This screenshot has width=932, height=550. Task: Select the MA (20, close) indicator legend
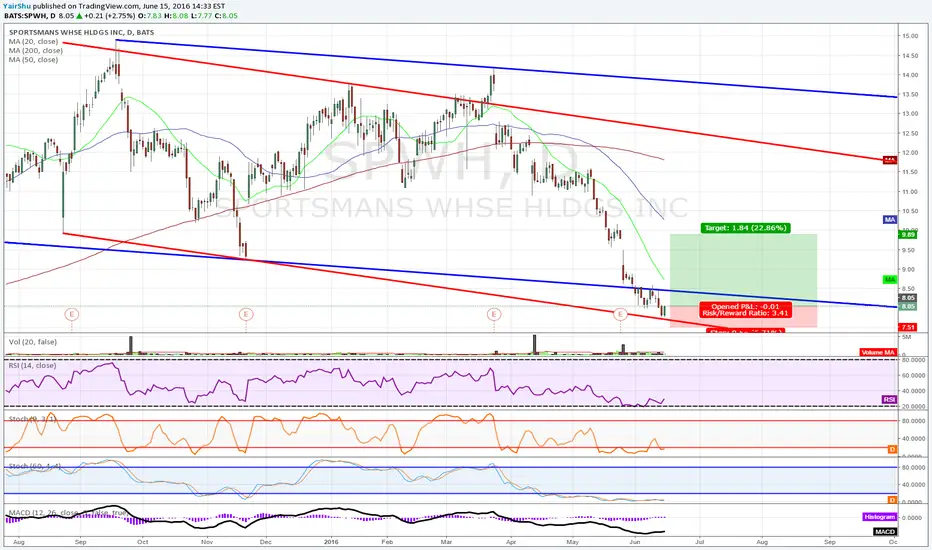pyautogui.click(x=33, y=42)
